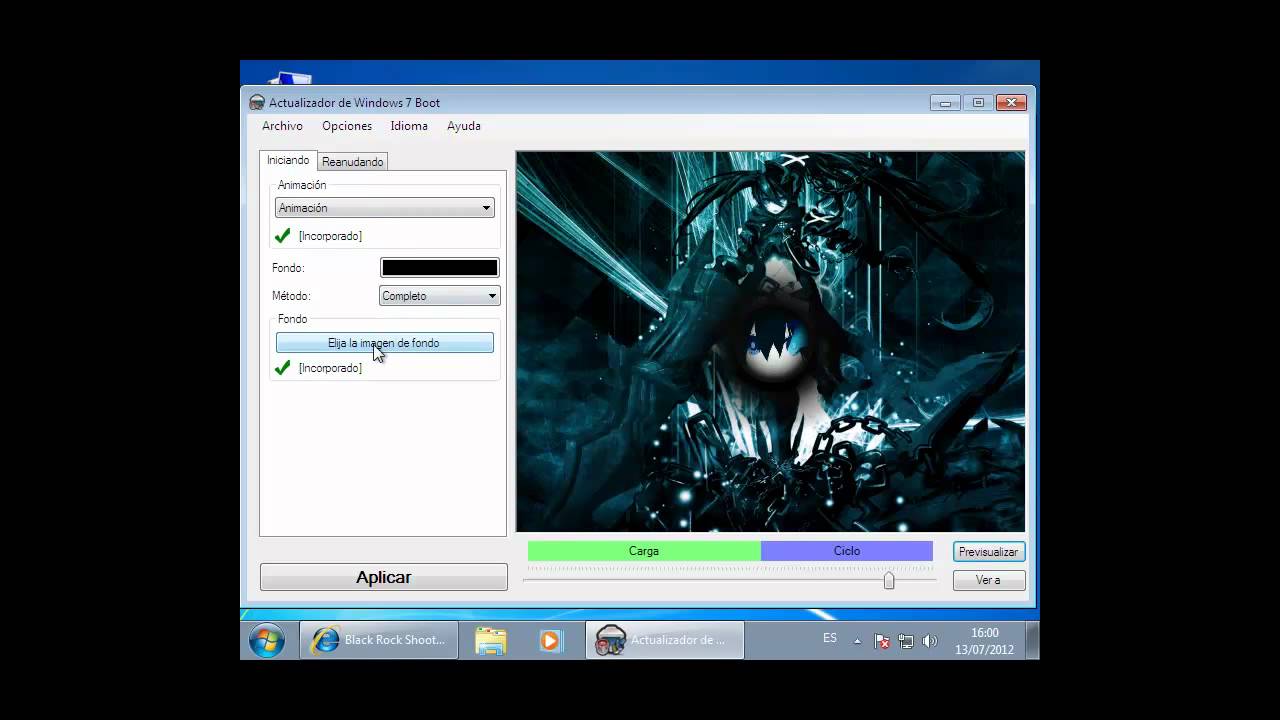1280x720 pixels.
Task: Click the Método label
Action: click(x=291, y=296)
